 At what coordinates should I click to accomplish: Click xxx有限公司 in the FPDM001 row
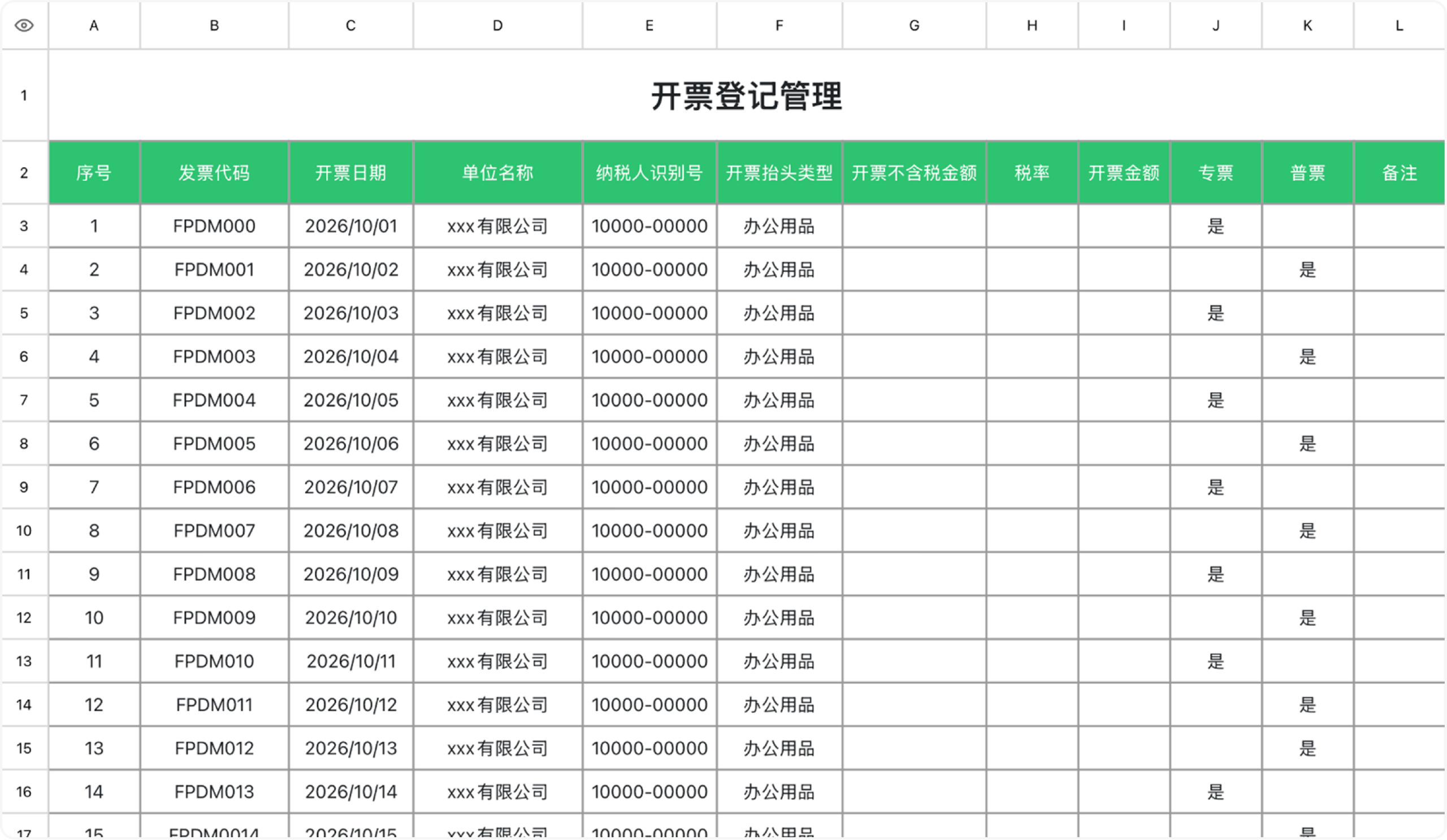[x=498, y=270]
